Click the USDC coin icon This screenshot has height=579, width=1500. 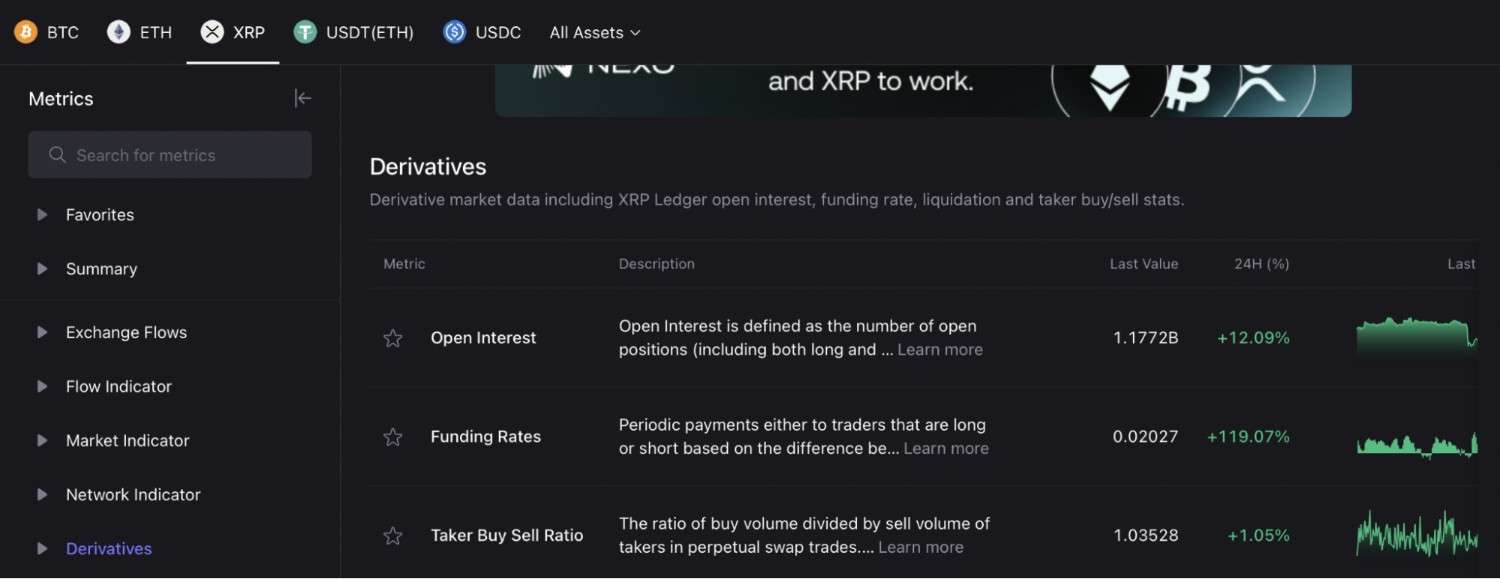tap(455, 32)
